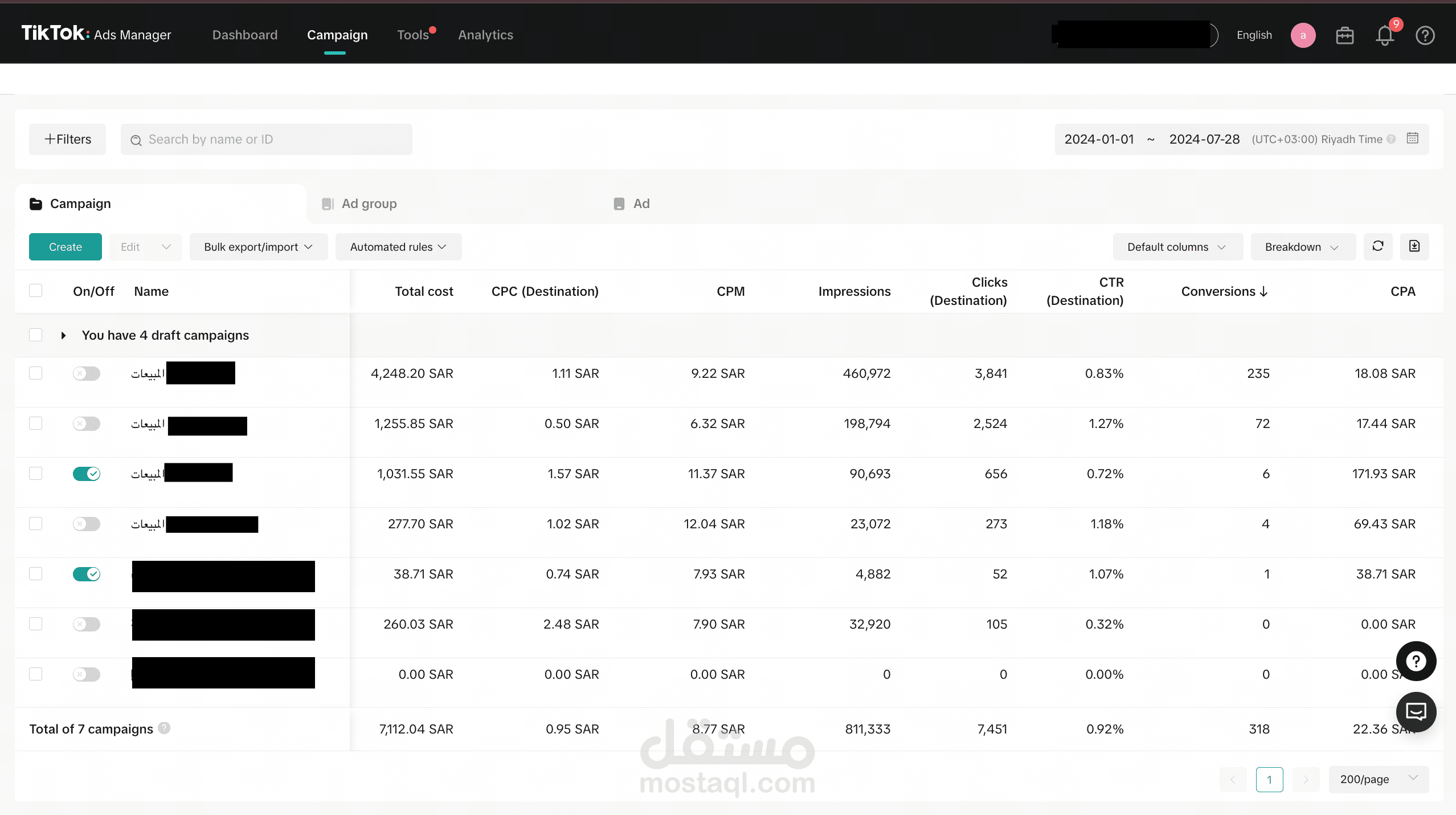Turn off the 1,031.55 SAR campaign toggle
This screenshot has width=1456, height=815.
pos(87,474)
